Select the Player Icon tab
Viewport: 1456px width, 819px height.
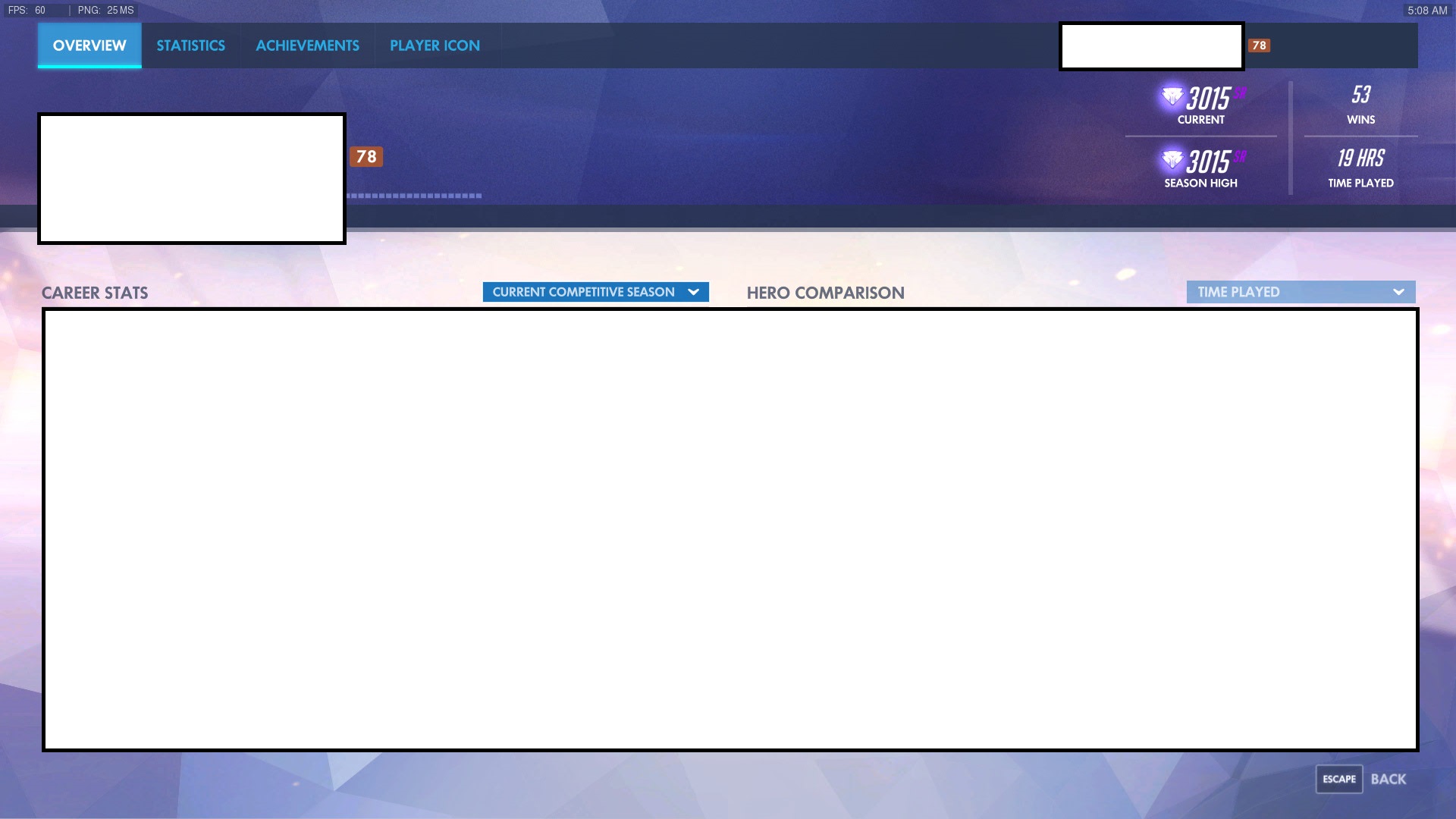pos(435,45)
